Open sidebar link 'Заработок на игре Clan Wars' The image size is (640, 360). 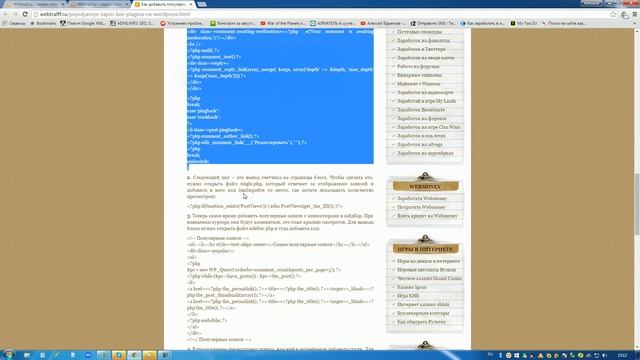(x=429, y=127)
